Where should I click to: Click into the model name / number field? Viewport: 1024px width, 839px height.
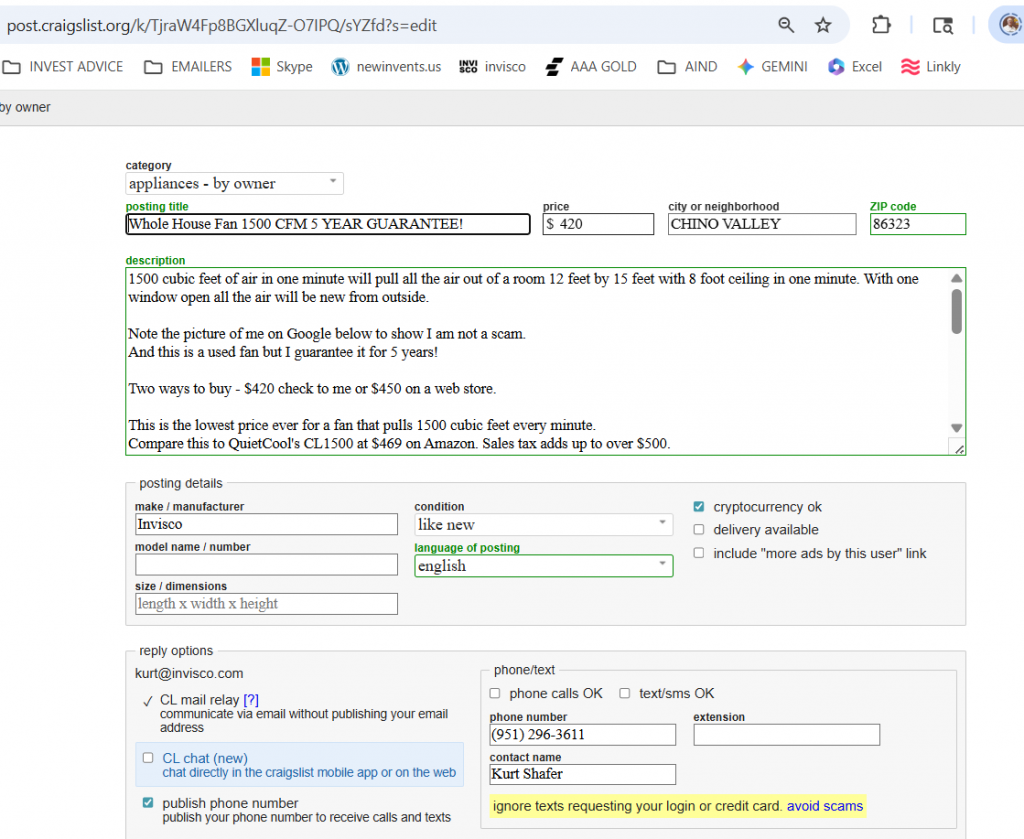click(266, 565)
